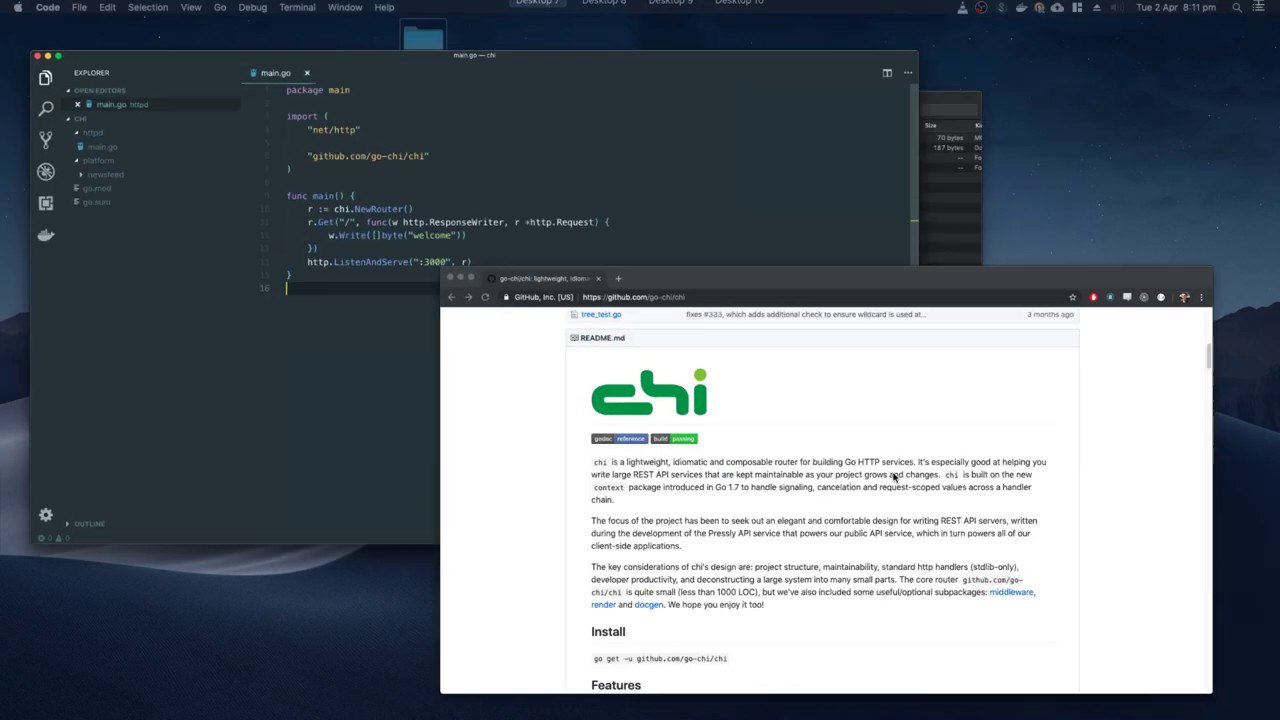Open the Docker view in activity bar
The image size is (1280, 720).
pyautogui.click(x=45, y=235)
